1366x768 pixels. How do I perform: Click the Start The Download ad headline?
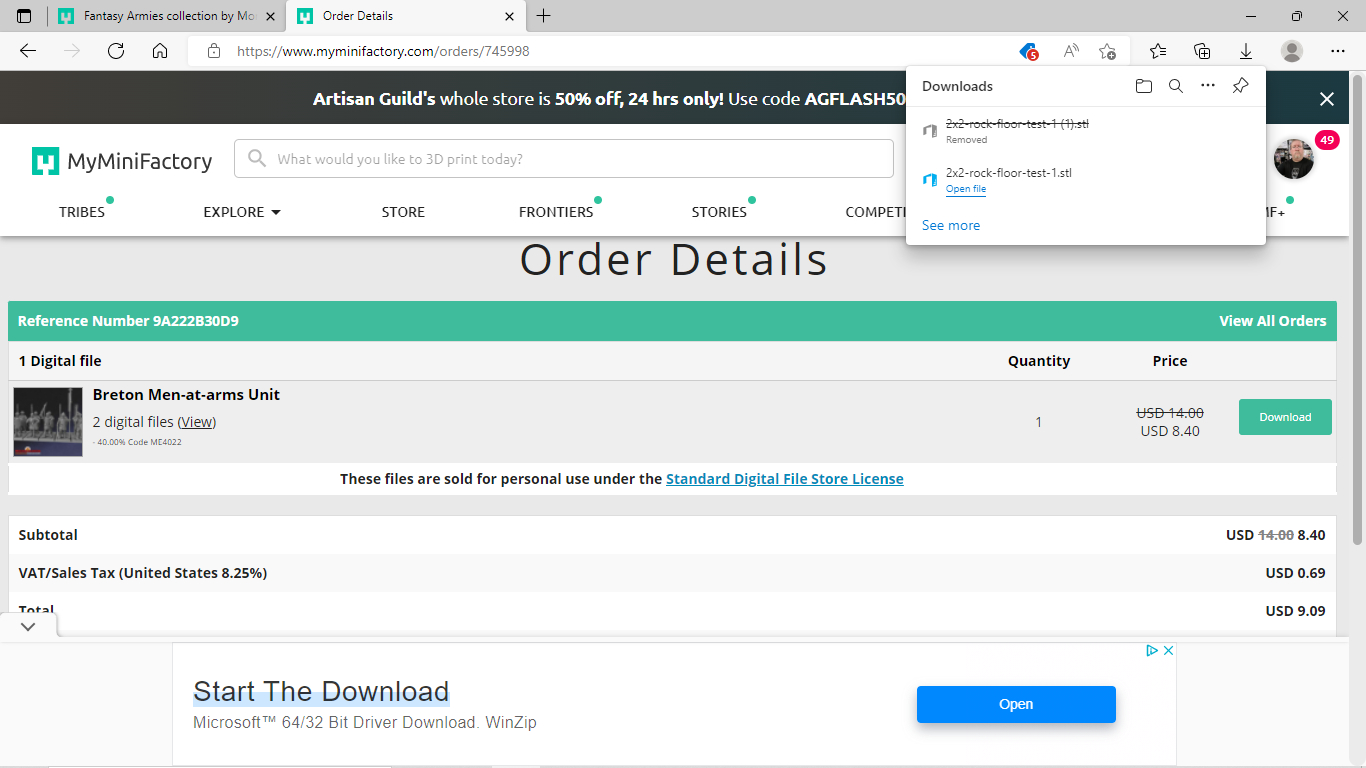tap(321, 692)
